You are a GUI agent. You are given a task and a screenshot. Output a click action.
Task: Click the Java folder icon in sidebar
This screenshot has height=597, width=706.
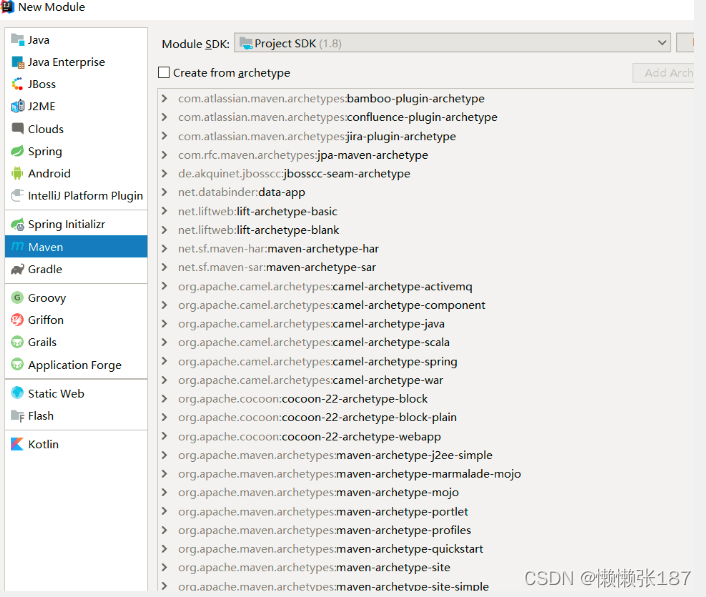18,40
